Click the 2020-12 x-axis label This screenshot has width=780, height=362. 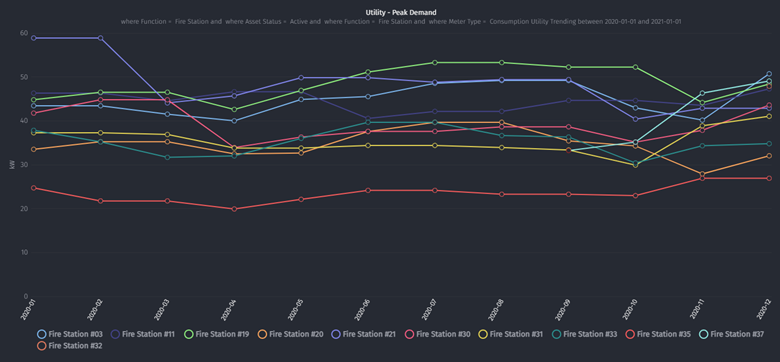click(x=765, y=310)
